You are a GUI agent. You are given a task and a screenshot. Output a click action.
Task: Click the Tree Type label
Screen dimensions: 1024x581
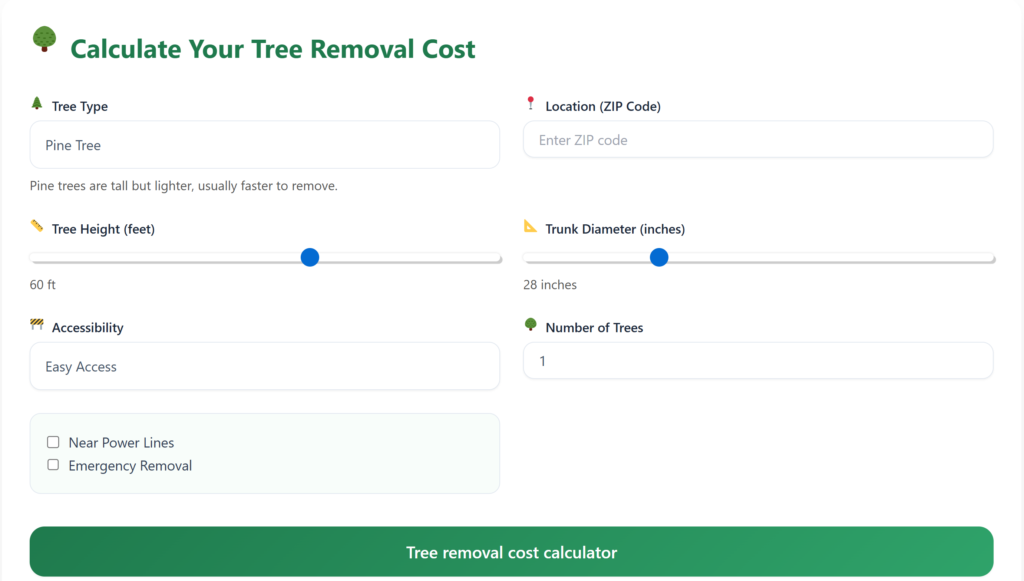pos(80,106)
